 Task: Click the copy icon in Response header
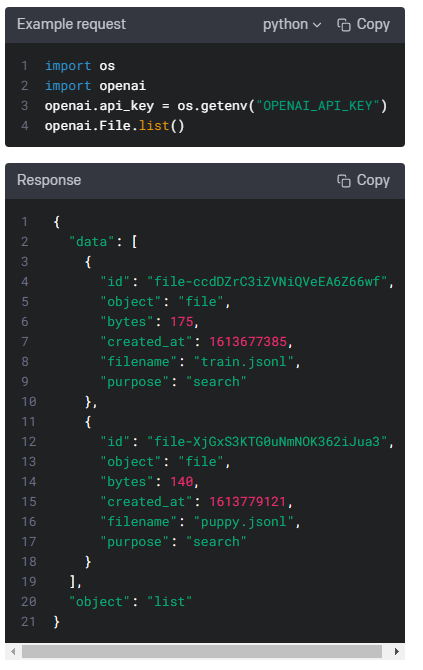pyautogui.click(x=344, y=181)
